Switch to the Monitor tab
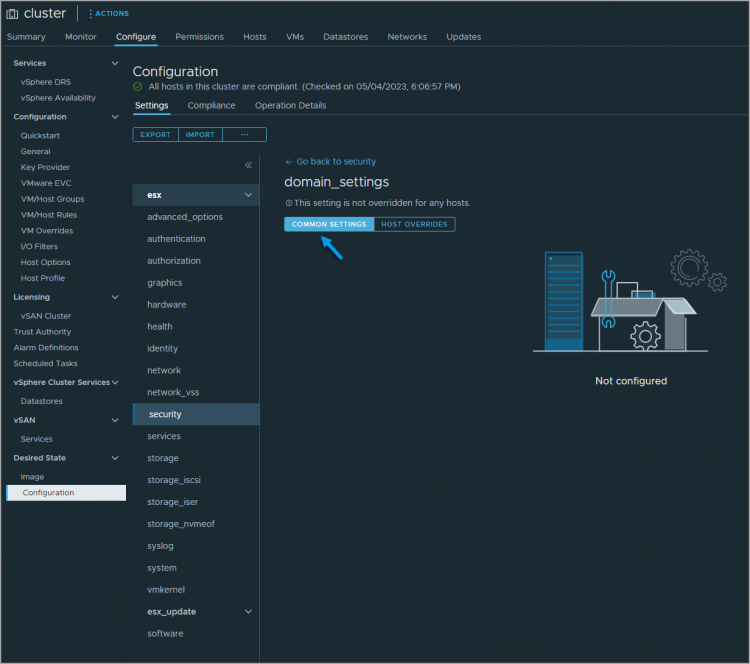The height and width of the screenshot is (664, 750). [x=80, y=37]
